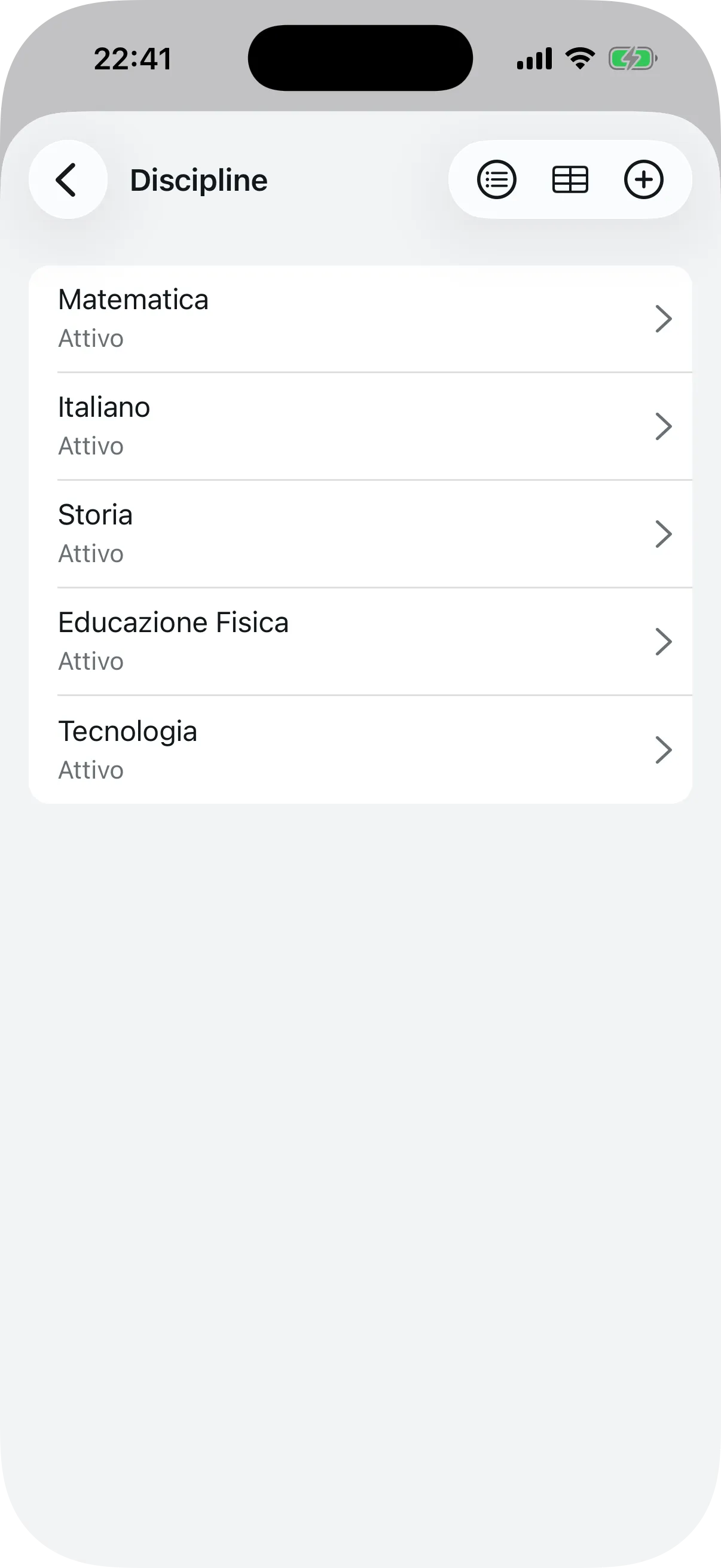This screenshot has height=1568, width=721.
Task: Open Tecnologia chevron arrow
Action: (663, 750)
